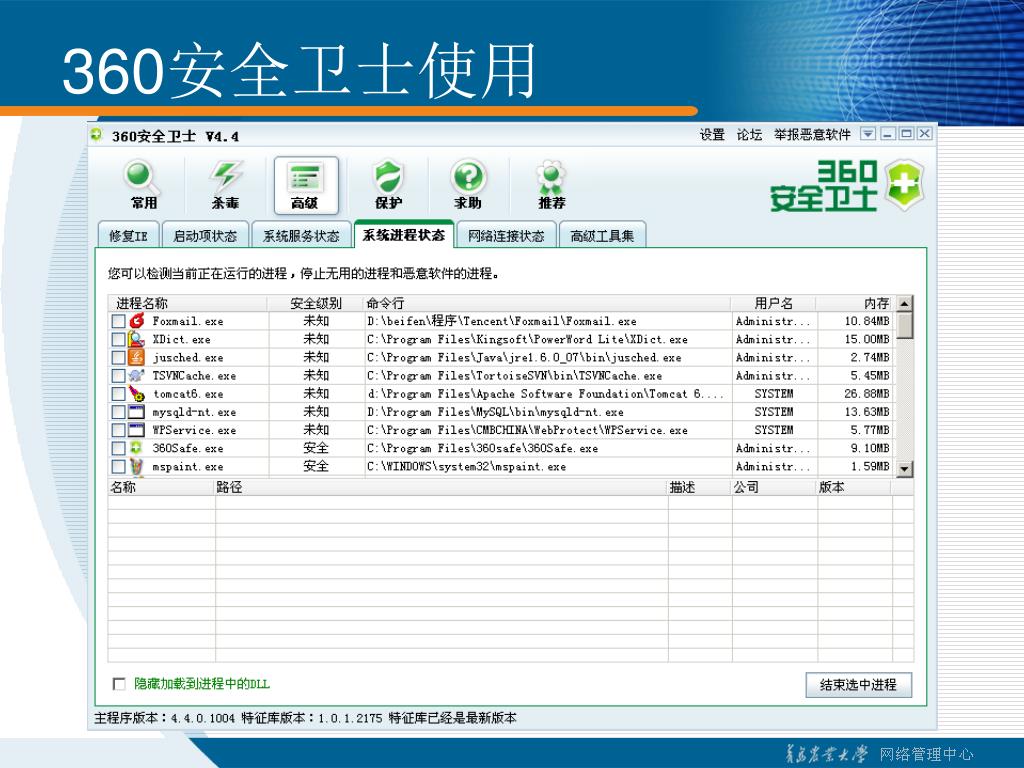Sort by the 安全级别 column header
1024x768 pixels.
click(315, 303)
